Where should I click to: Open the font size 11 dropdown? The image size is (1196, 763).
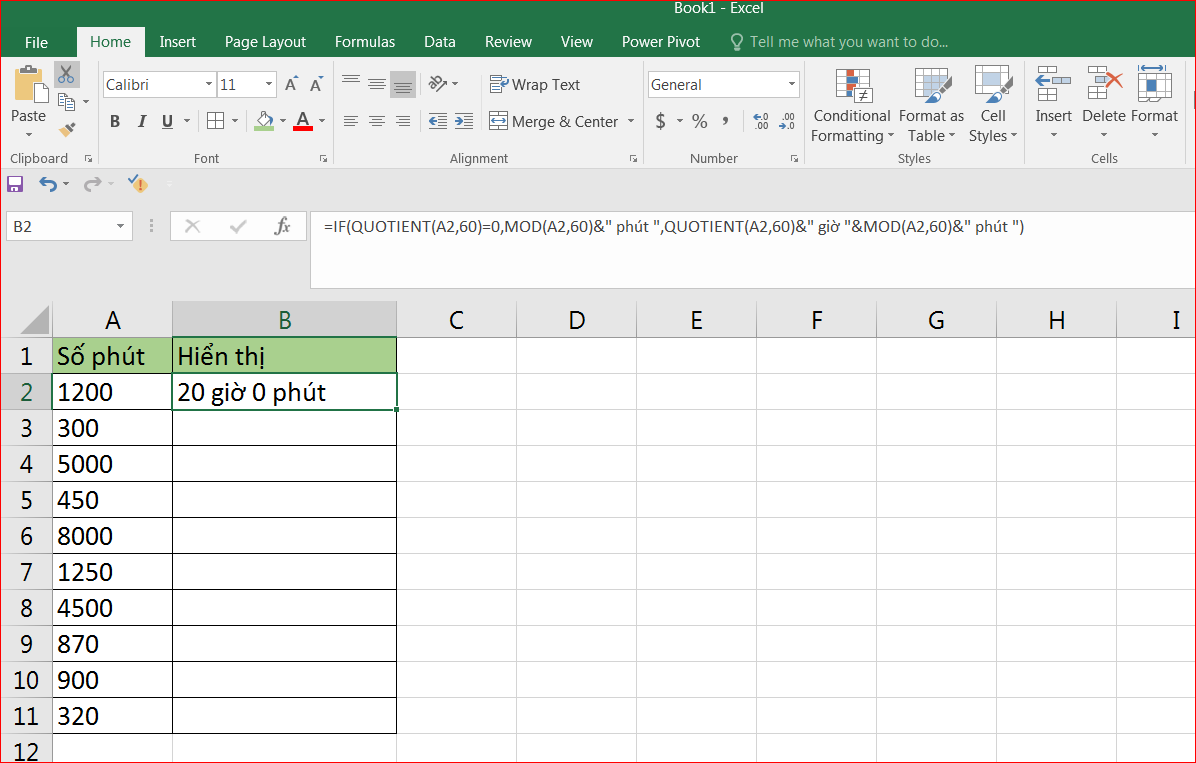[x=268, y=84]
